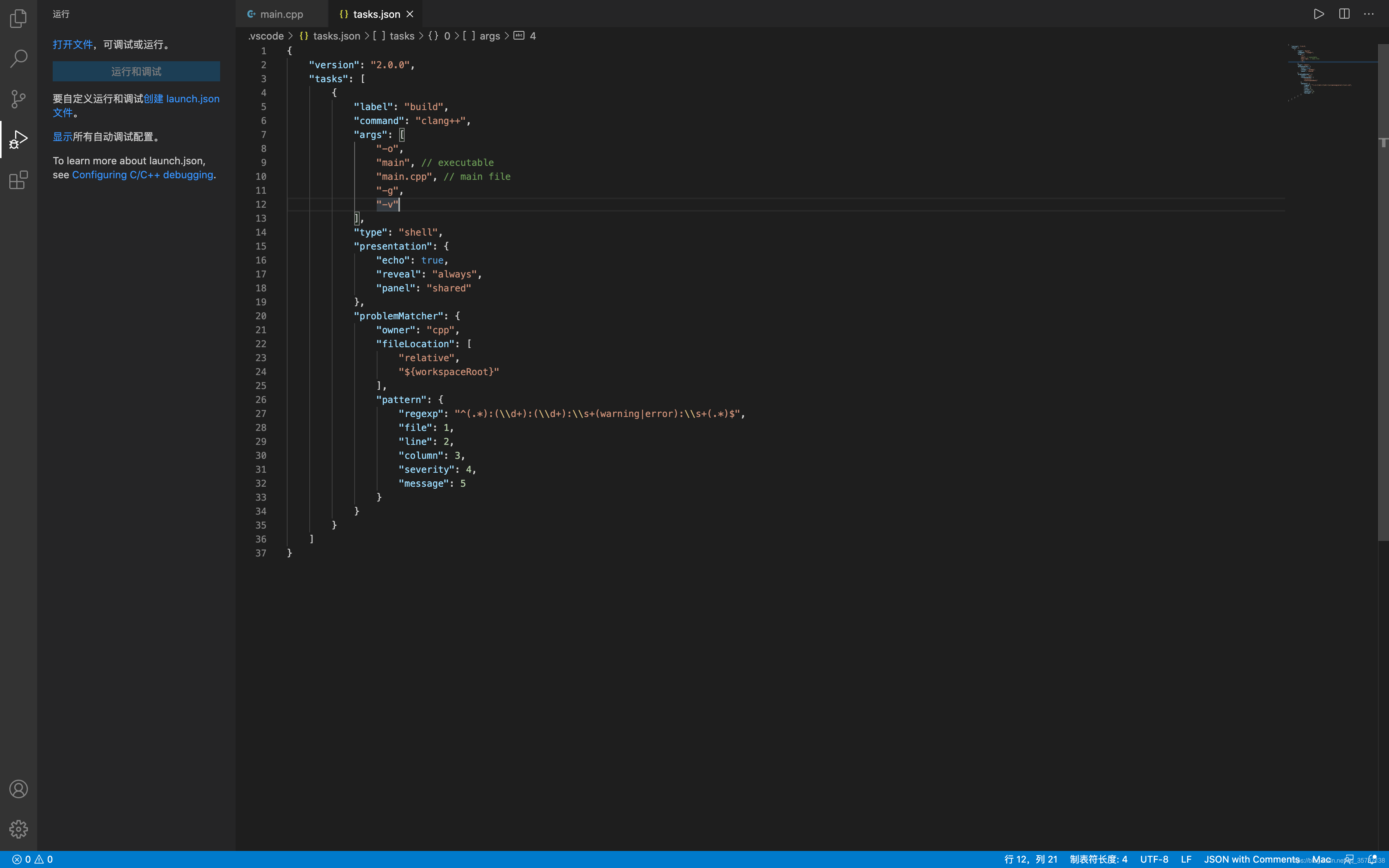Open the Explorer view icon
The height and width of the screenshot is (868, 1389).
pyautogui.click(x=18, y=18)
